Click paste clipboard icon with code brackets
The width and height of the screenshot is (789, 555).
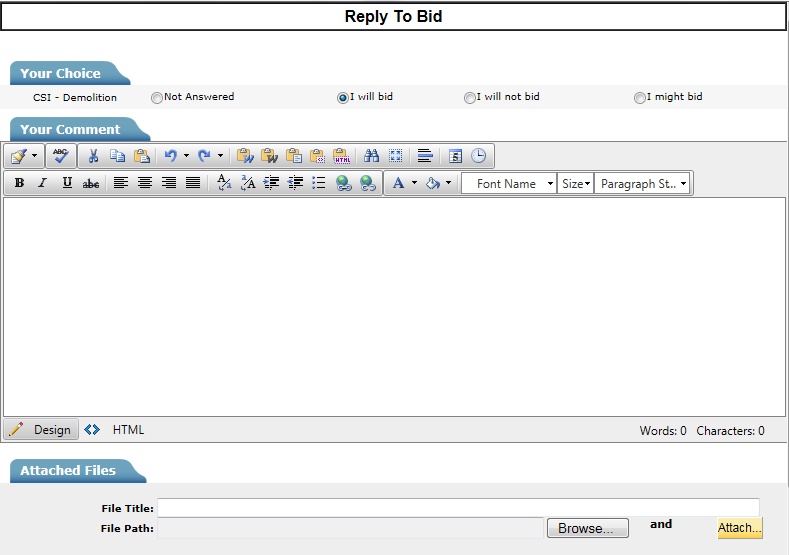(x=318, y=156)
